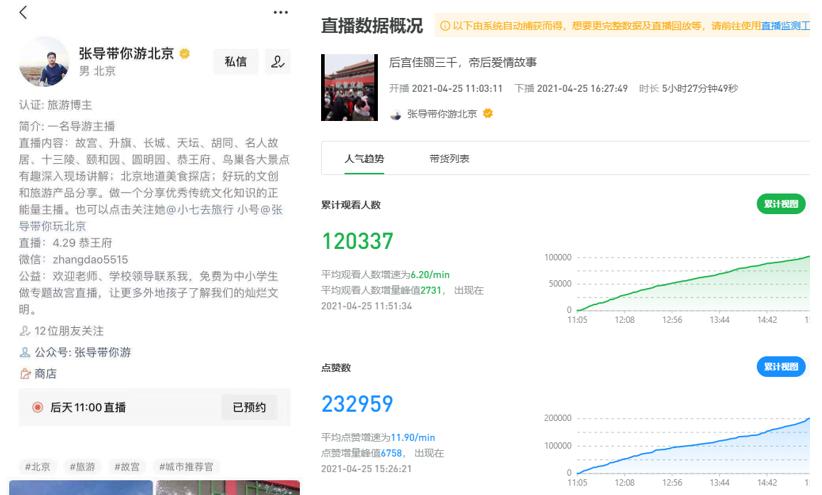Click the 微信: zhangdao5515 line in bio

tap(73, 259)
